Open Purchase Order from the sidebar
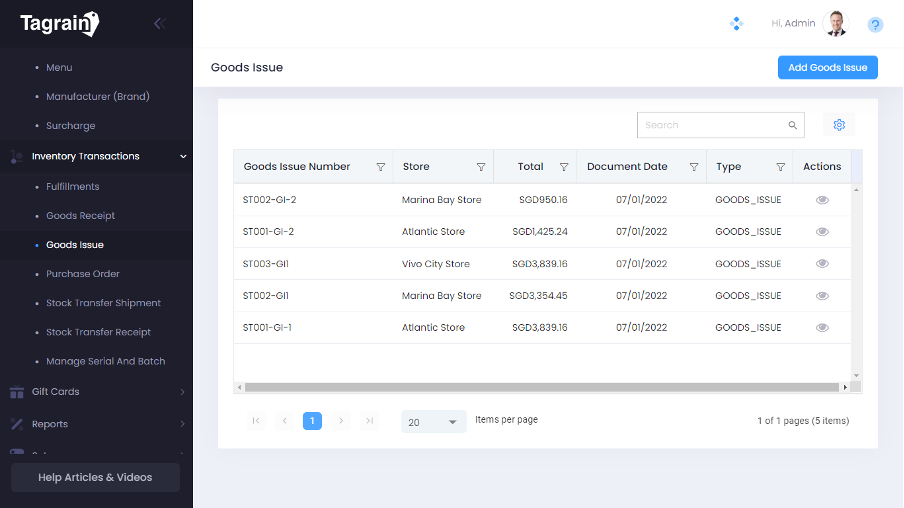 [x=83, y=274]
